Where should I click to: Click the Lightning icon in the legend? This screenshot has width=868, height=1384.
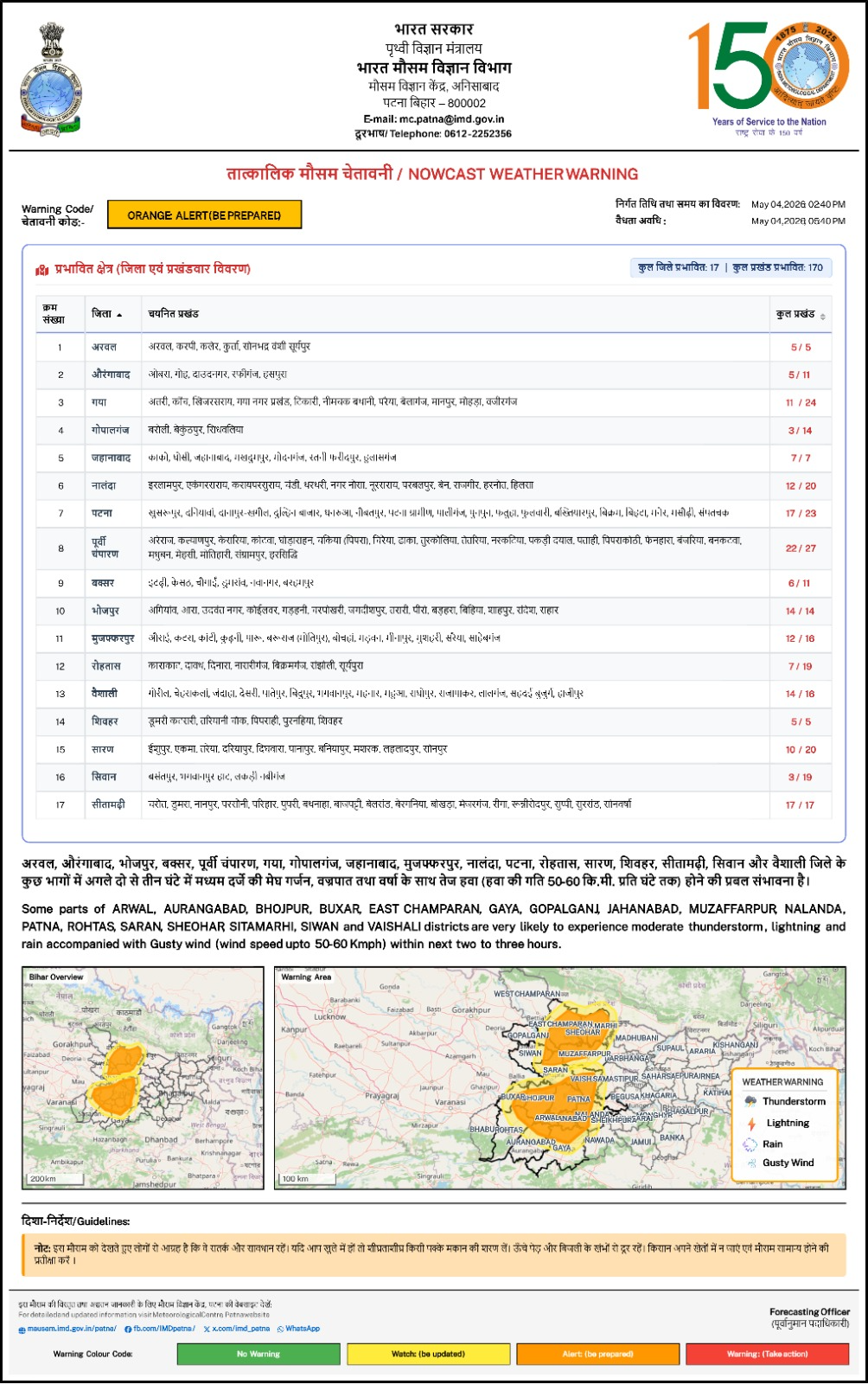[750, 1123]
